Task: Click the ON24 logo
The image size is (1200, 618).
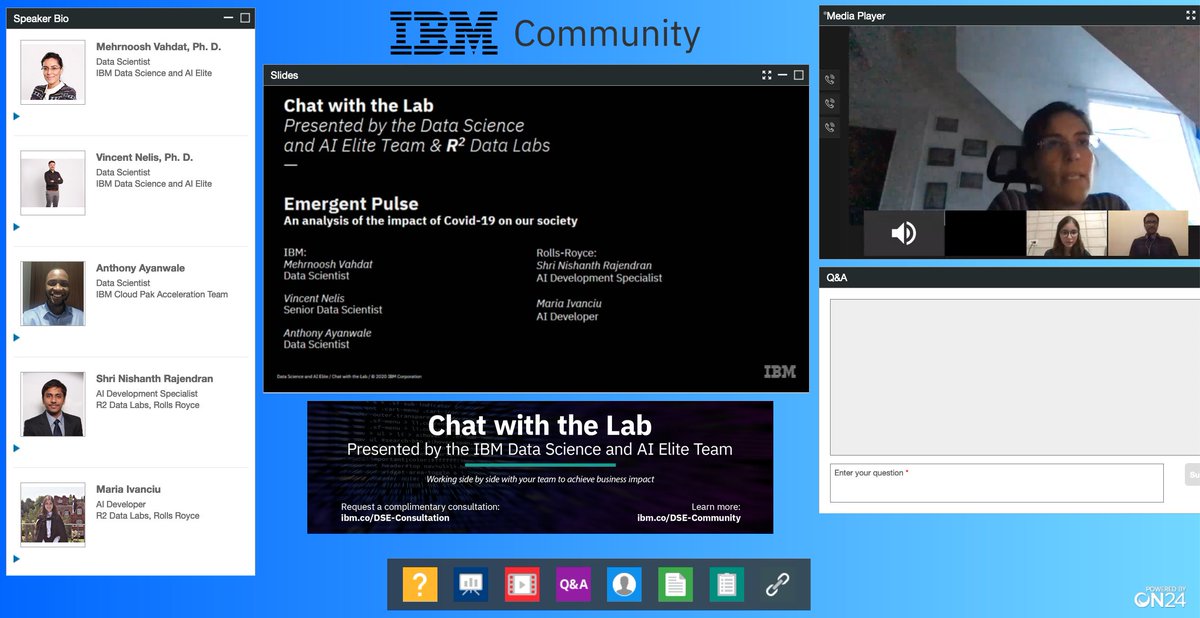Action: point(1160,596)
